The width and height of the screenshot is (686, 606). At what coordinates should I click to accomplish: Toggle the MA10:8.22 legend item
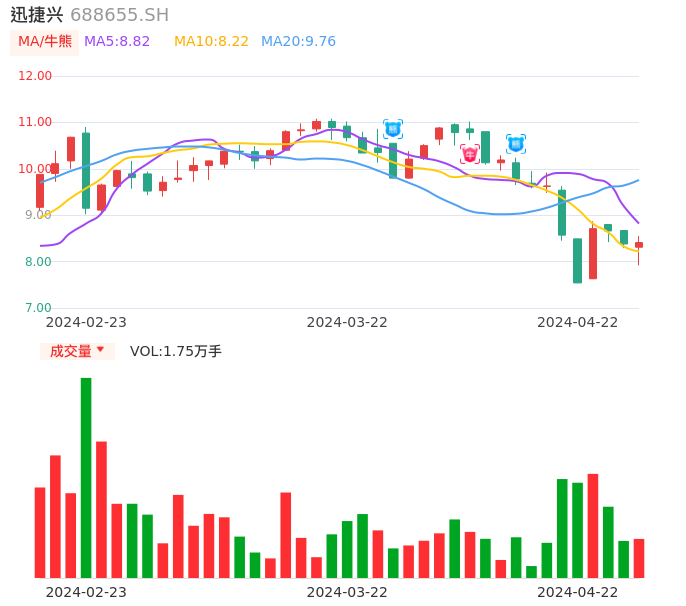(x=211, y=42)
